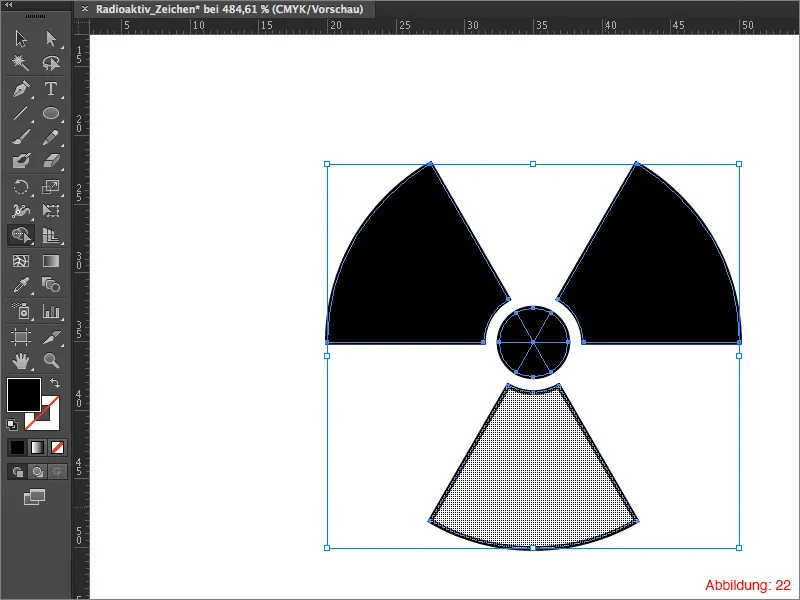
Task: Click the Stroke swatch with red slash
Action: pos(49,421)
